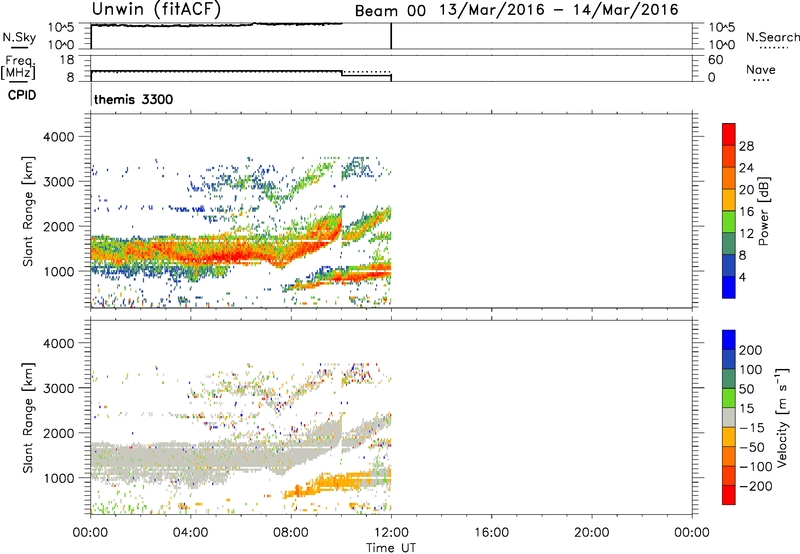Select the '12' value on Power color bar
This screenshot has height=554, width=800.
pos(746,234)
